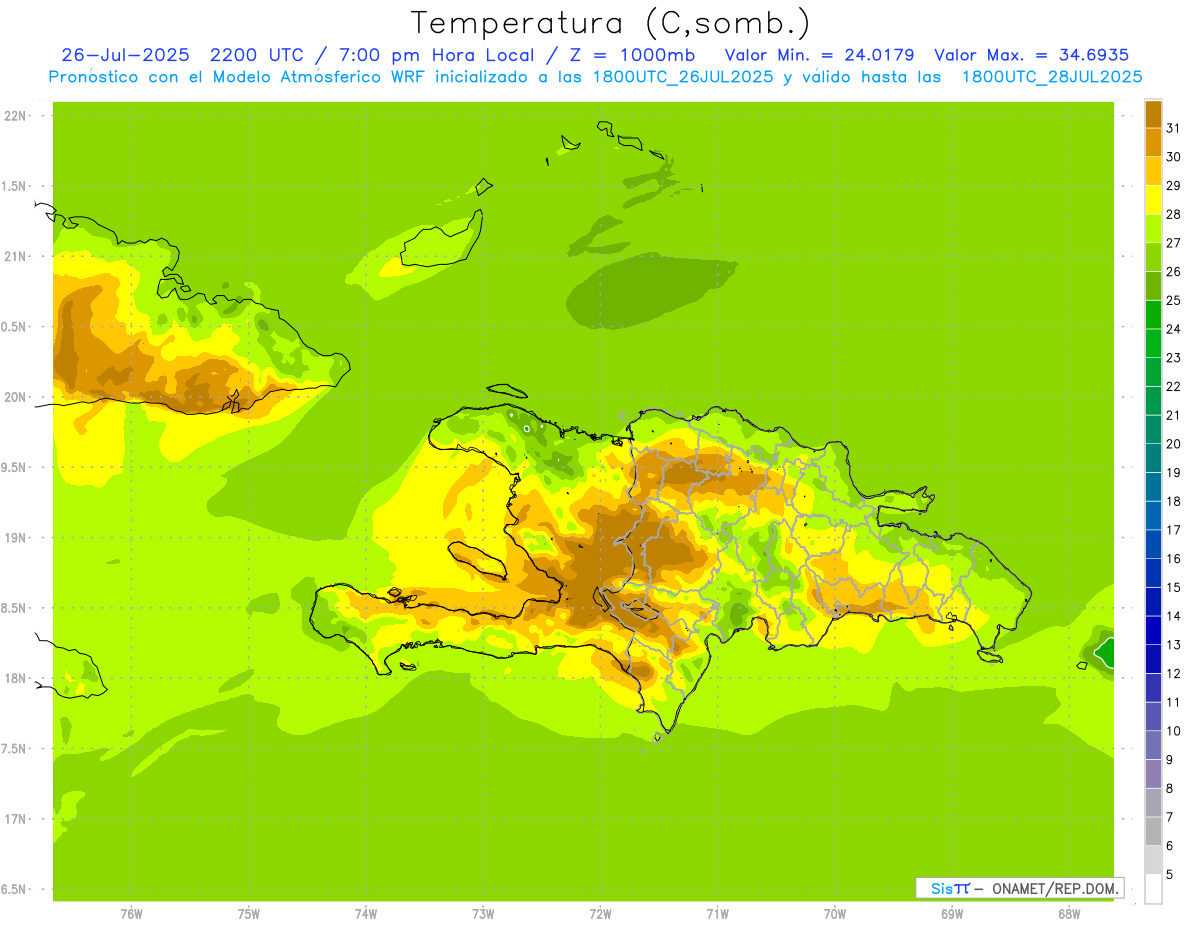Click the "71W" longitude label

717,913
